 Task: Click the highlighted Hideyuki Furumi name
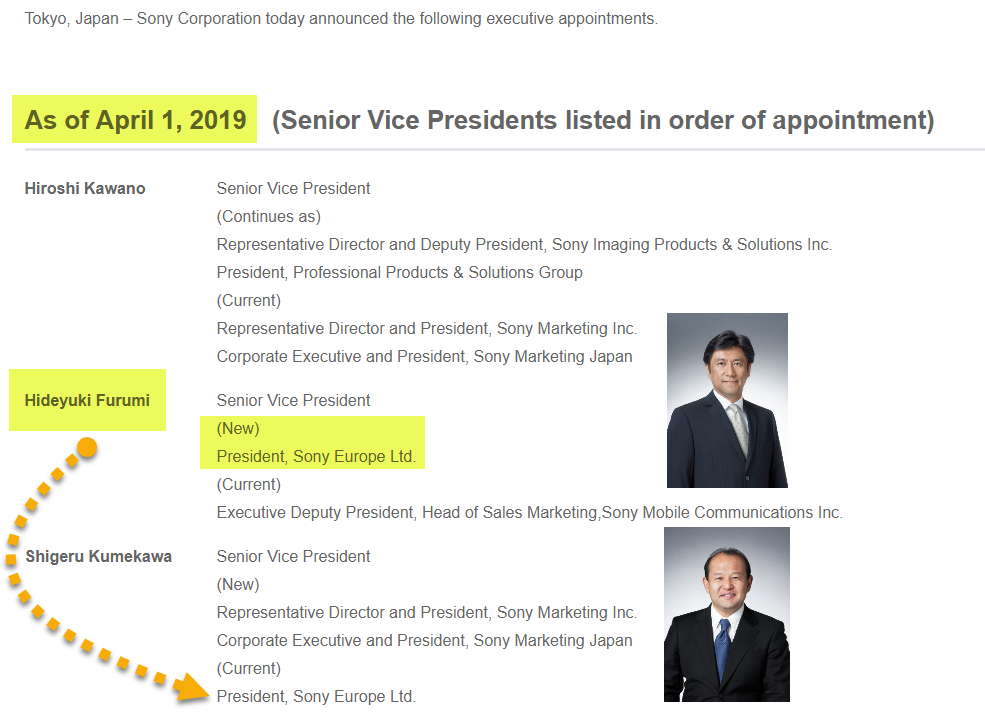point(87,400)
